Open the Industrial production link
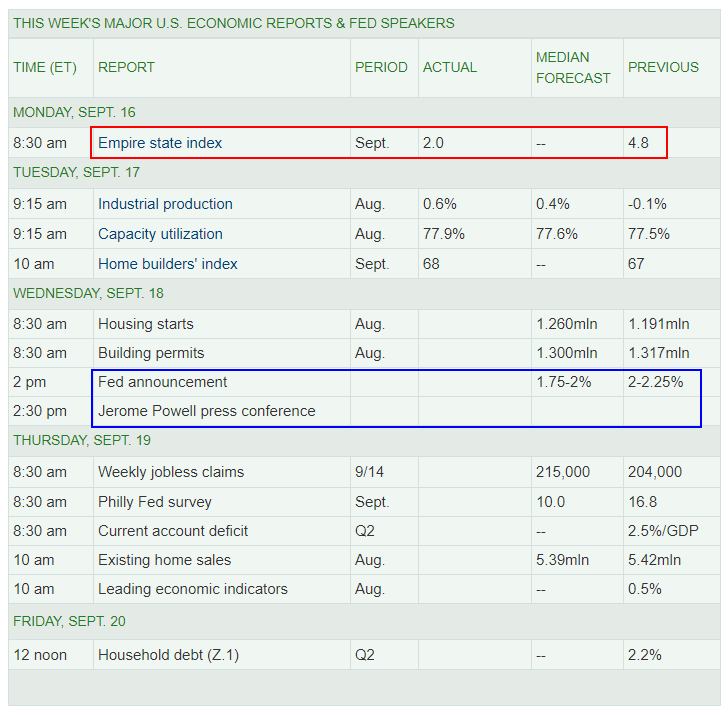 click(x=165, y=204)
